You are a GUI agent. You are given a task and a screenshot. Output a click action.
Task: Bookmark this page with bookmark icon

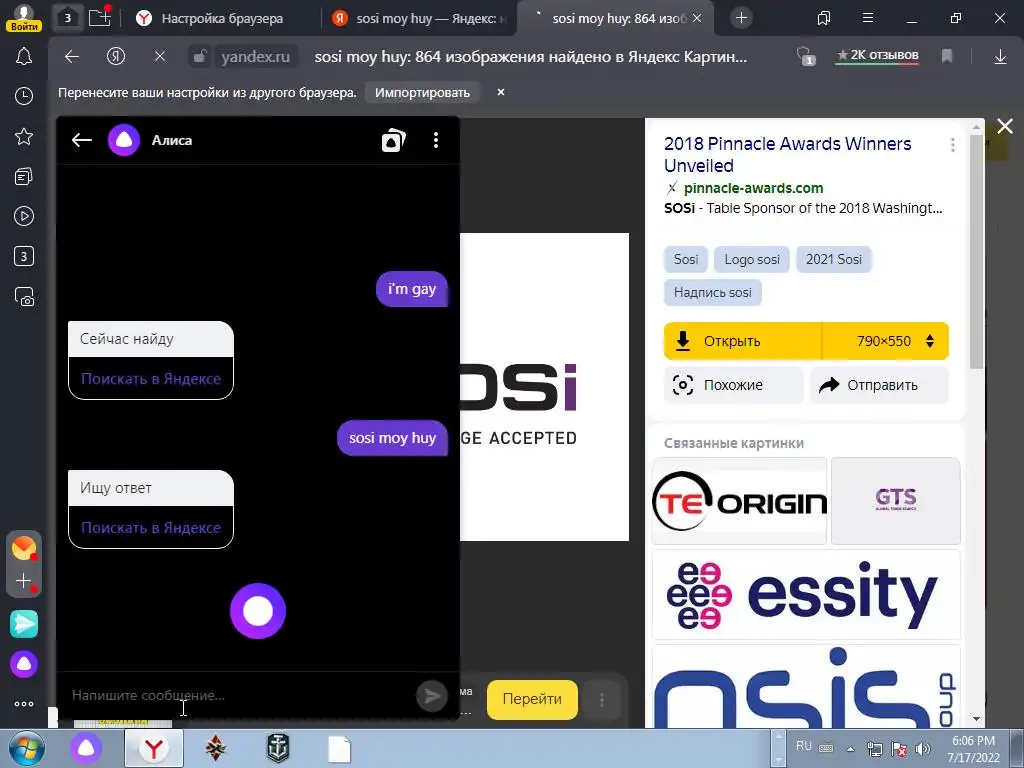point(947,57)
